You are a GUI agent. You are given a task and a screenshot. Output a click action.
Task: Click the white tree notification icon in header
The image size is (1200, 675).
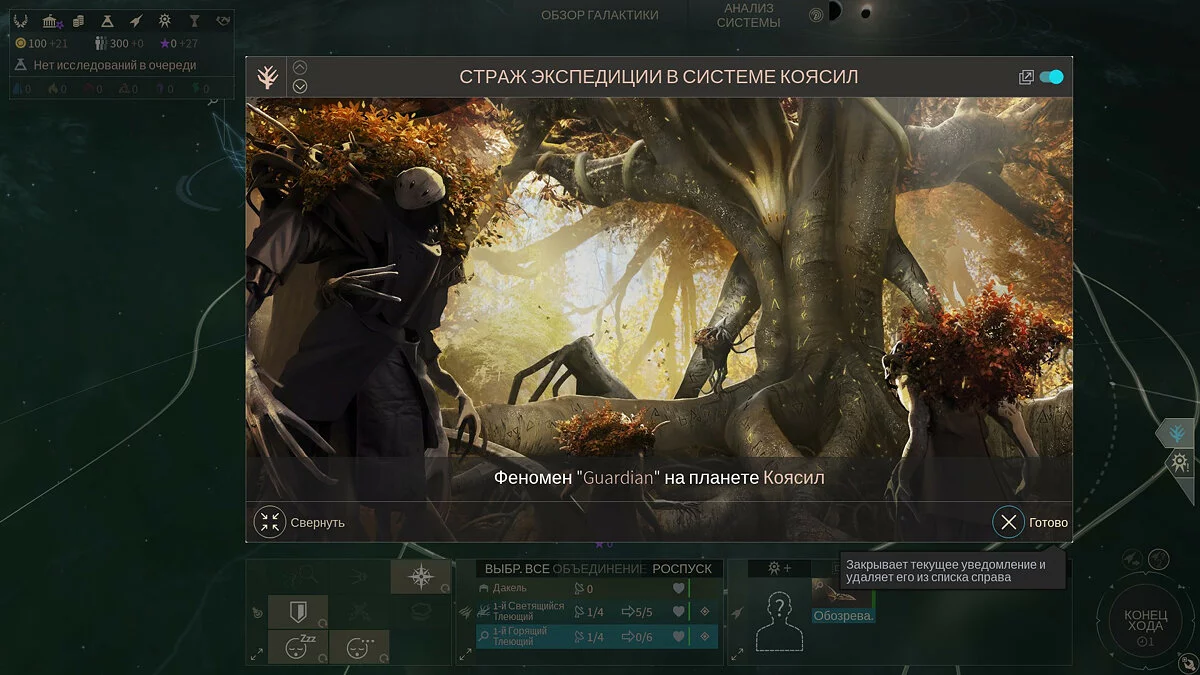pos(267,76)
